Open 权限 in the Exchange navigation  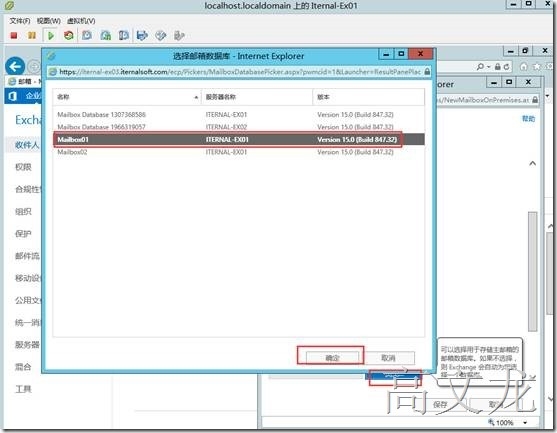click(x=23, y=167)
